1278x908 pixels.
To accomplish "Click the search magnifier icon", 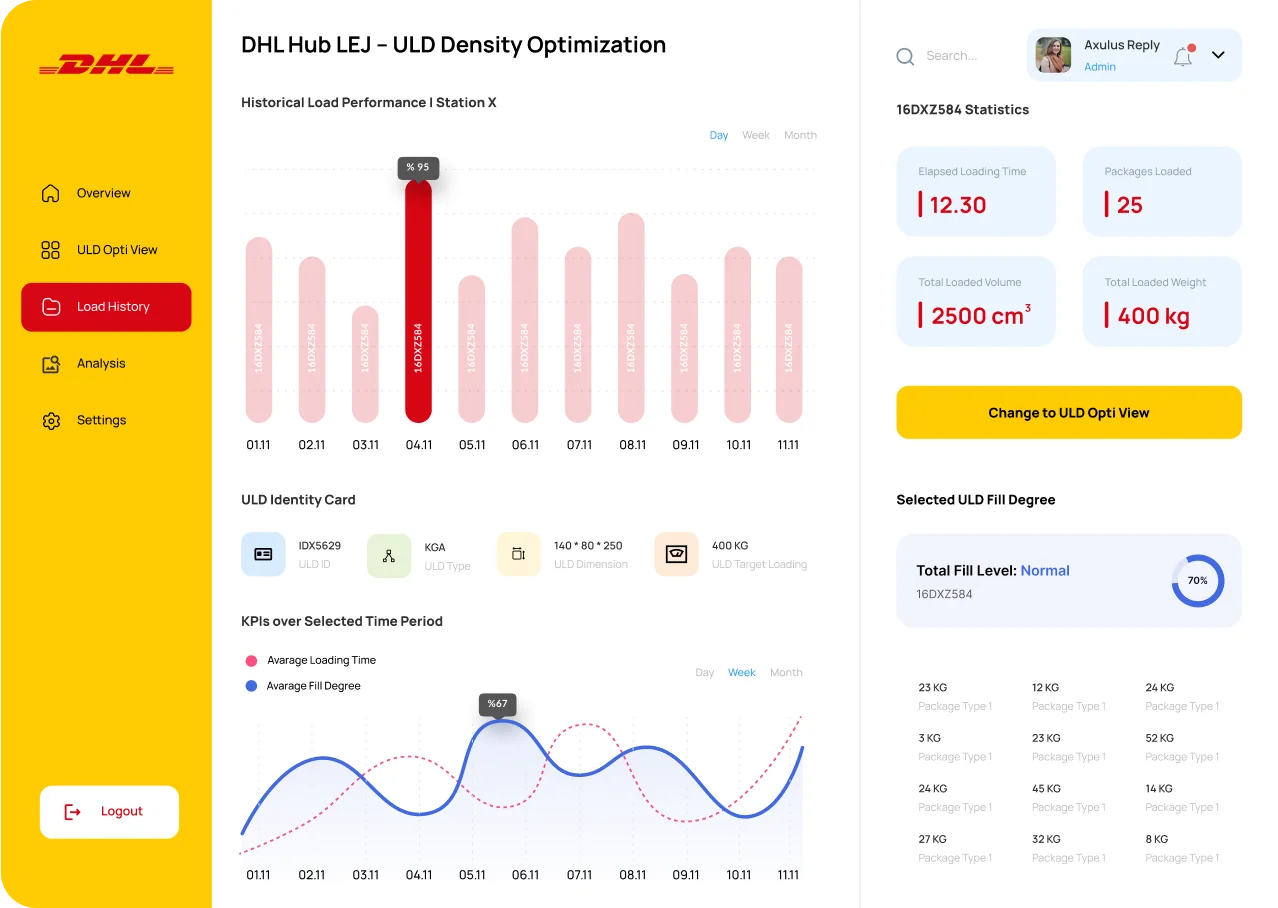I will point(905,57).
